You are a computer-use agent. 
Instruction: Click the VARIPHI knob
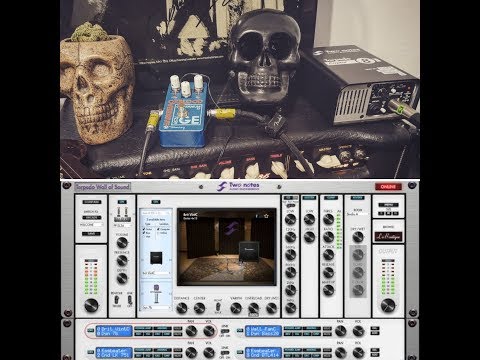(x=236, y=308)
